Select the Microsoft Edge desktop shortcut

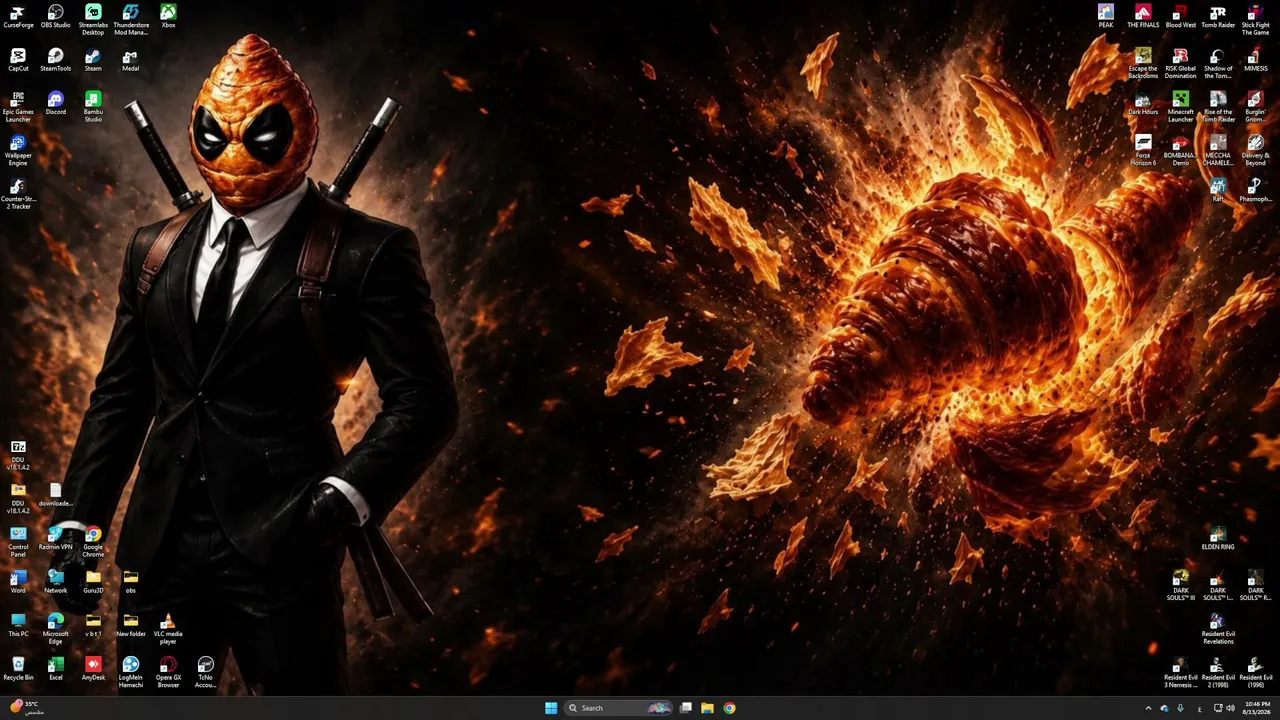(x=56, y=629)
